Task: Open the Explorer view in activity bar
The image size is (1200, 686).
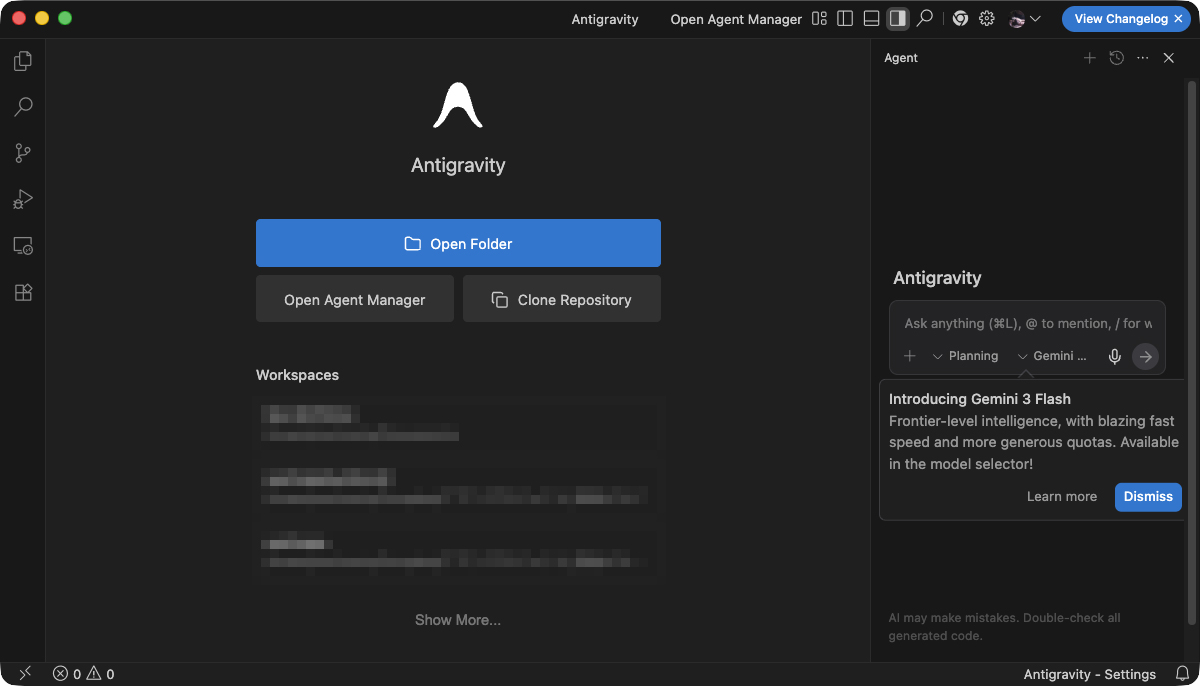Action: tap(22, 61)
